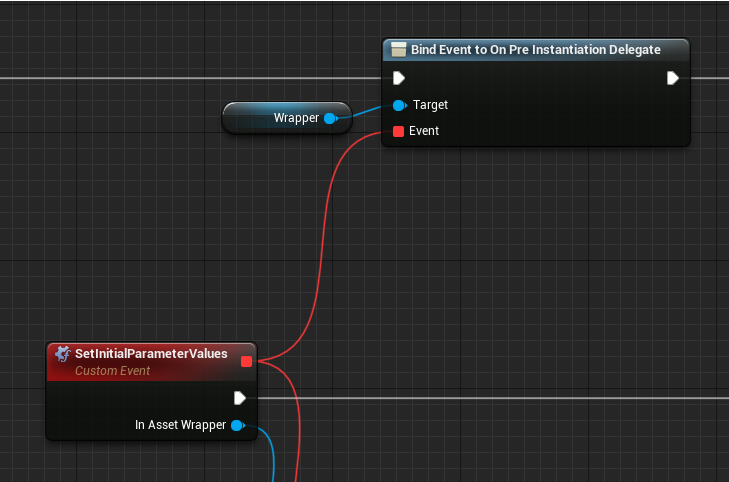Click the Wrapper variable's blue output pin

330,118
